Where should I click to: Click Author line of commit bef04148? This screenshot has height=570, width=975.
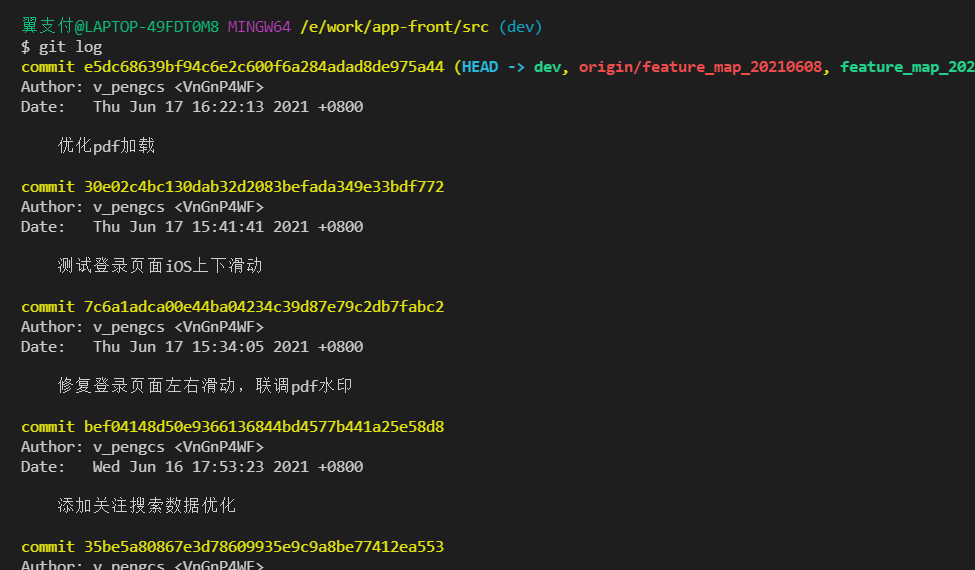click(142, 447)
